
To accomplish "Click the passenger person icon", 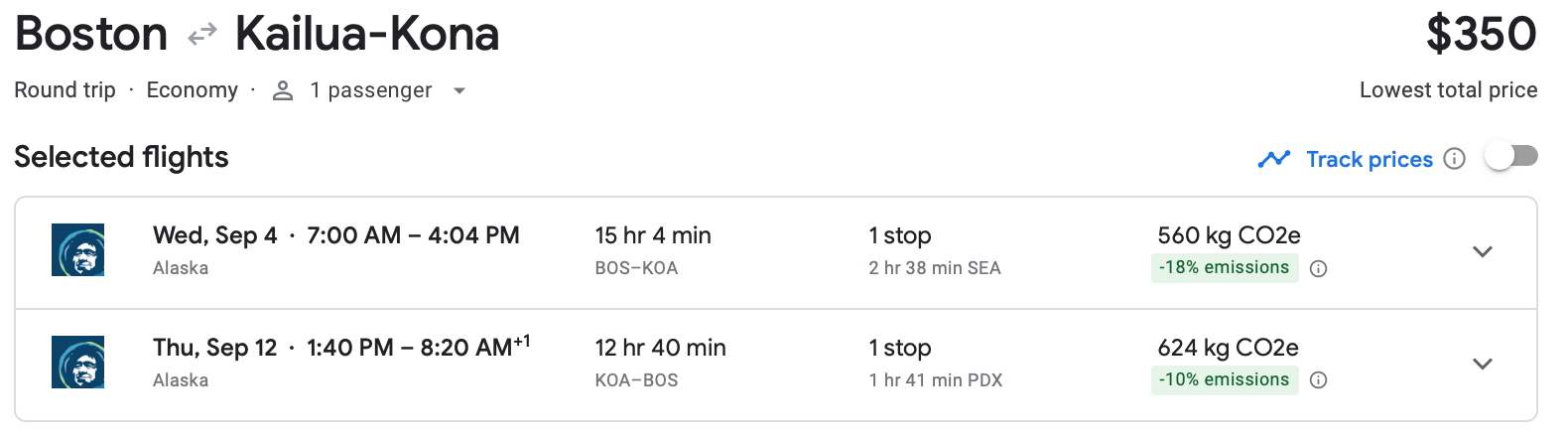I will coord(283,90).
